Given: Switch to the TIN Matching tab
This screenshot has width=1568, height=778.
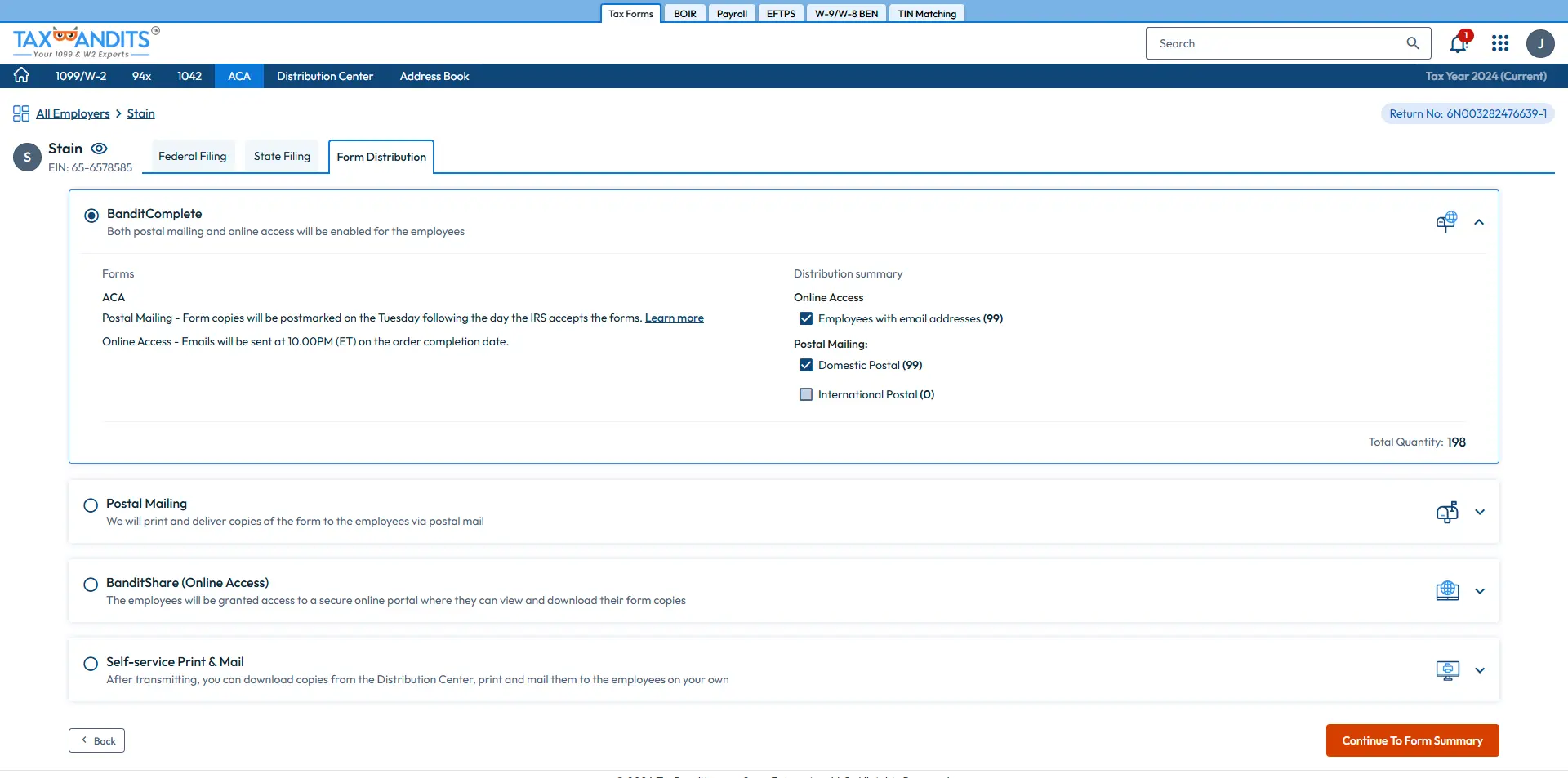Looking at the screenshot, I should click(x=926, y=13).
